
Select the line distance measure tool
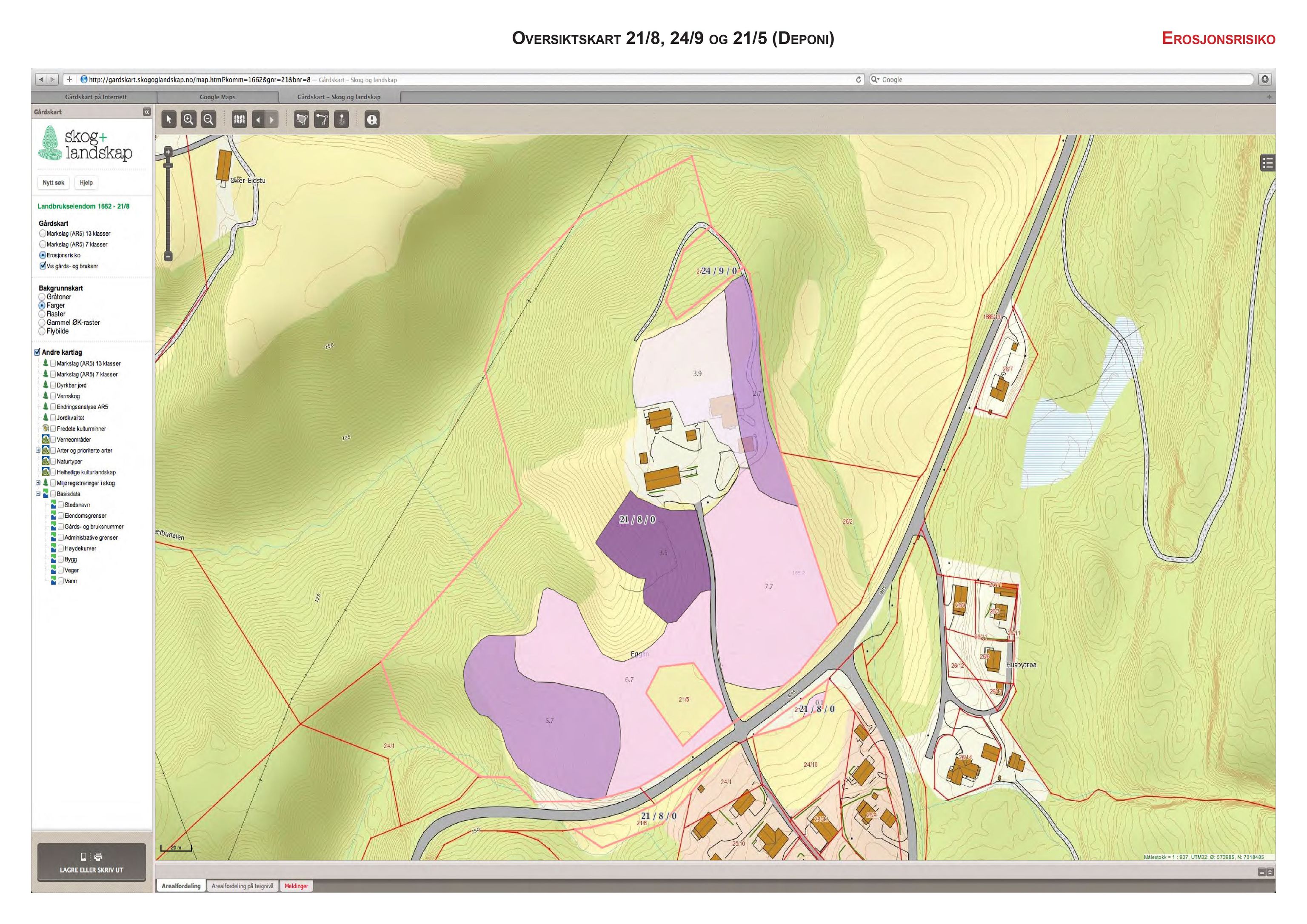point(322,120)
